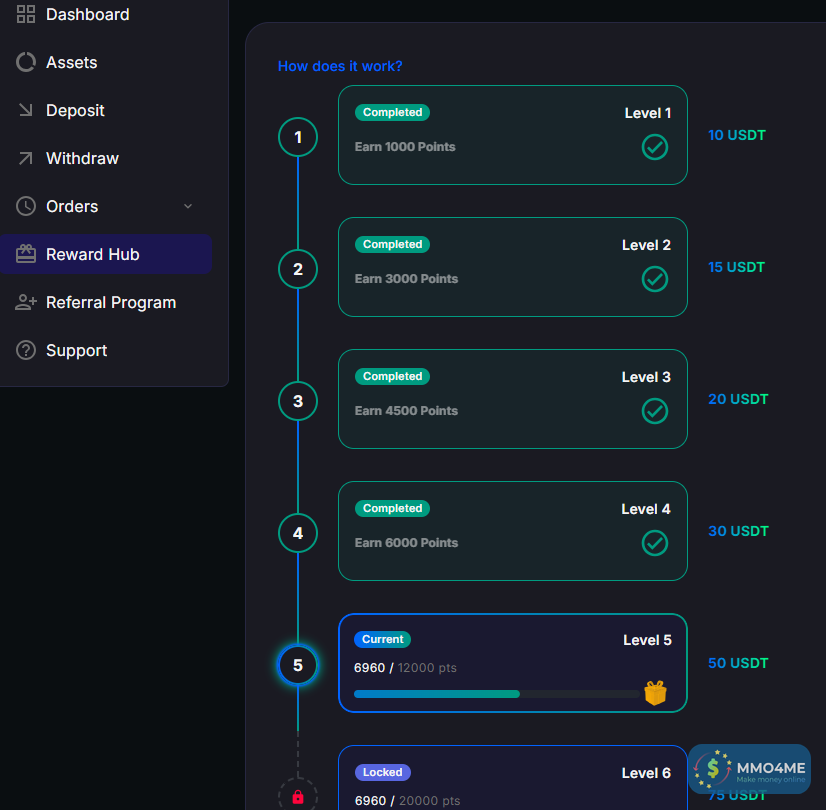This screenshot has height=810, width=826.
Task: Click the red lock icon
Action: pyautogui.click(x=298, y=797)
